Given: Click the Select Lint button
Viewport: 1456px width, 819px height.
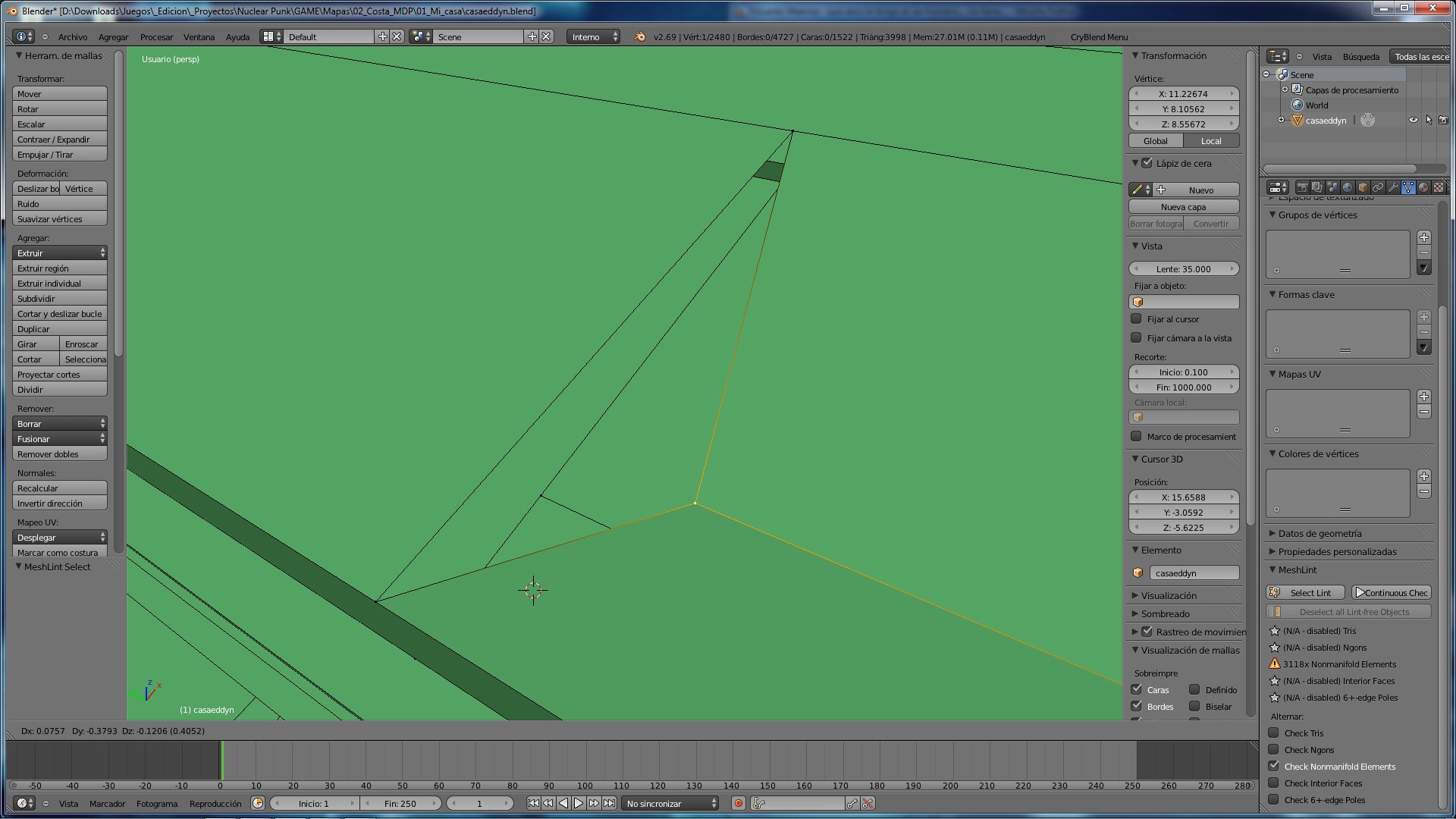Looking at the screenshot, I should pyautogui.click(x=1310, y=592).
